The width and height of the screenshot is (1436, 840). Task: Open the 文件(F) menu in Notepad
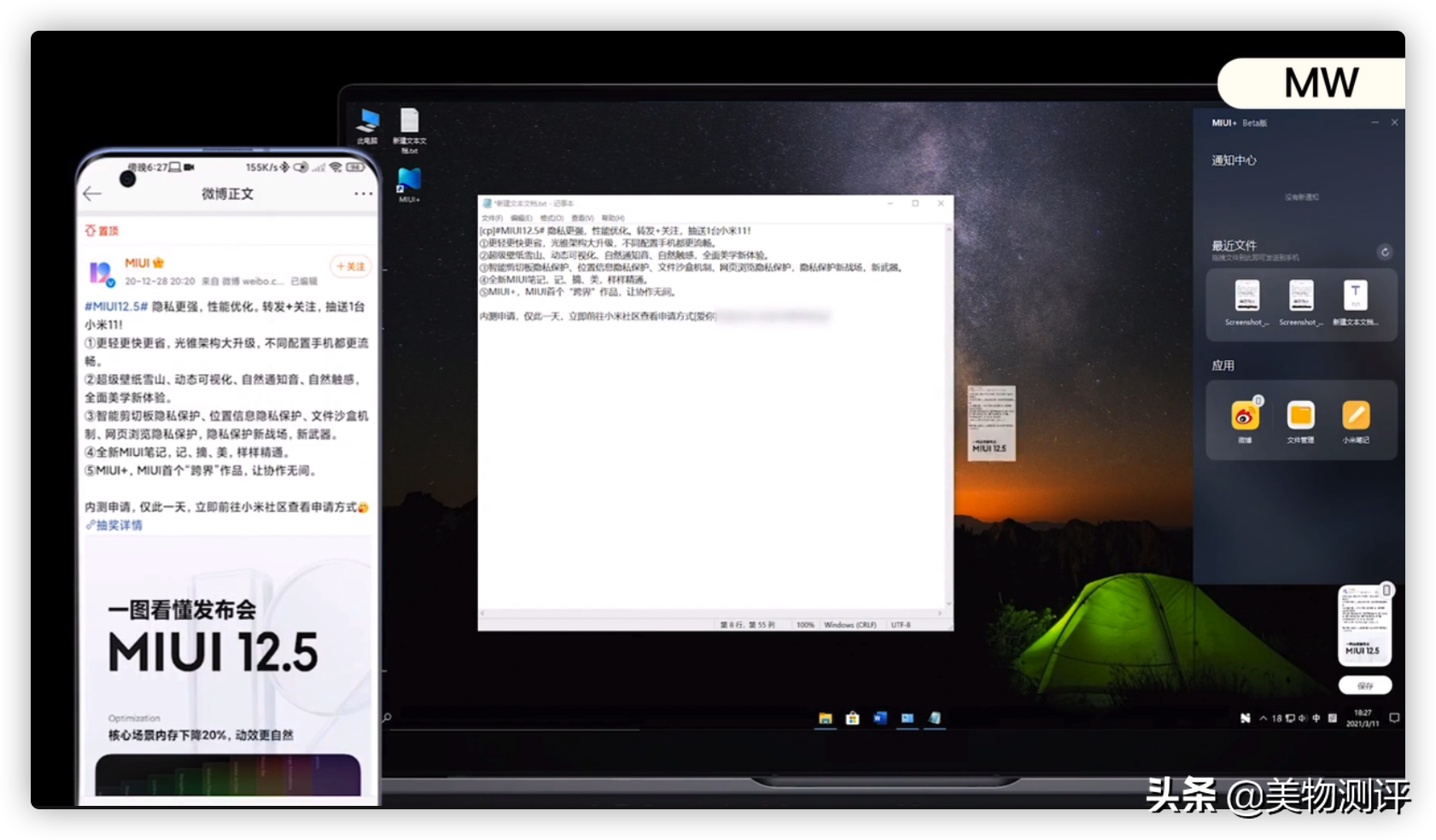493,218
